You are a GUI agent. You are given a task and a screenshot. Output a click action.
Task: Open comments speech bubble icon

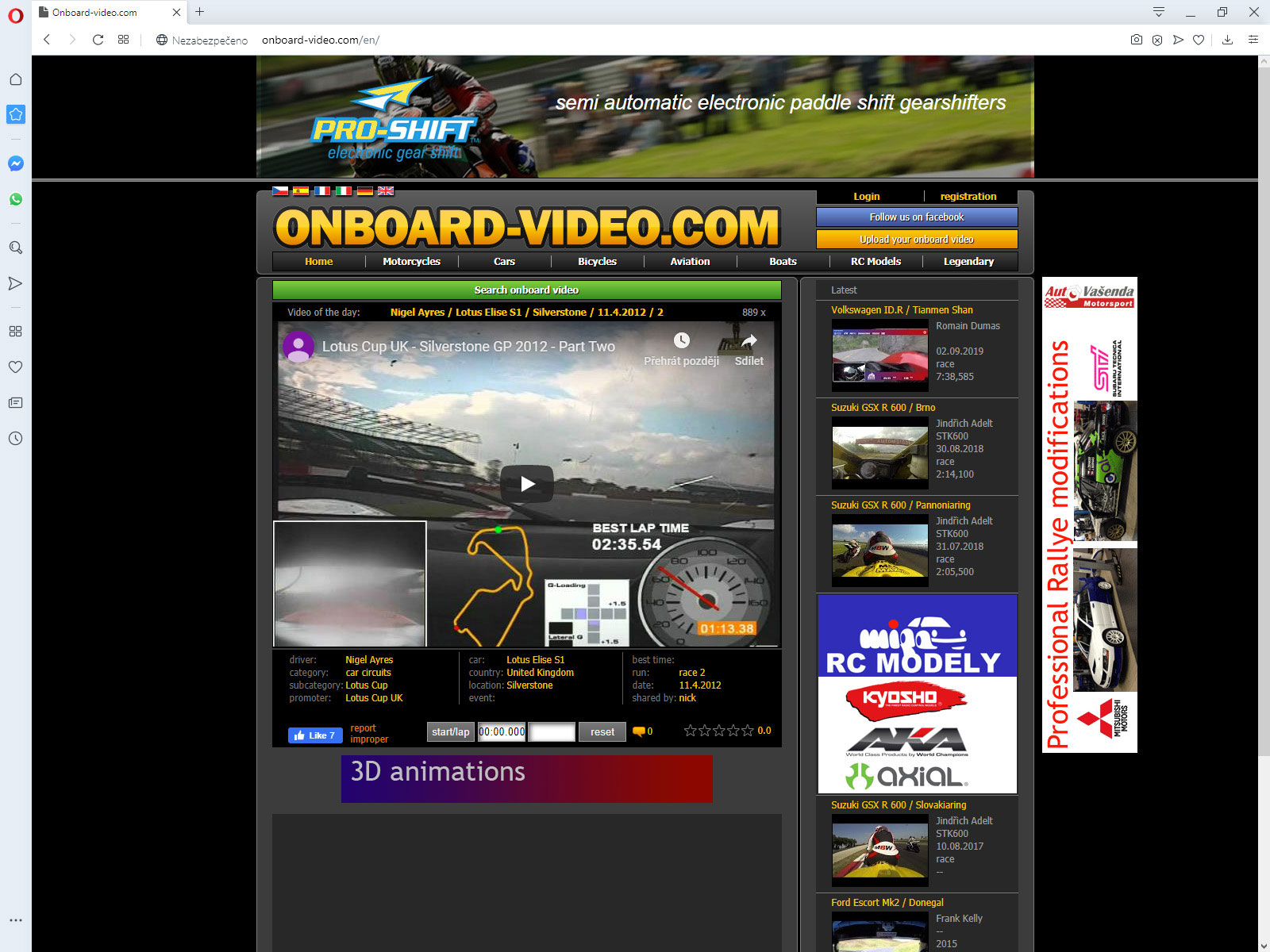(x=638, y=731)
